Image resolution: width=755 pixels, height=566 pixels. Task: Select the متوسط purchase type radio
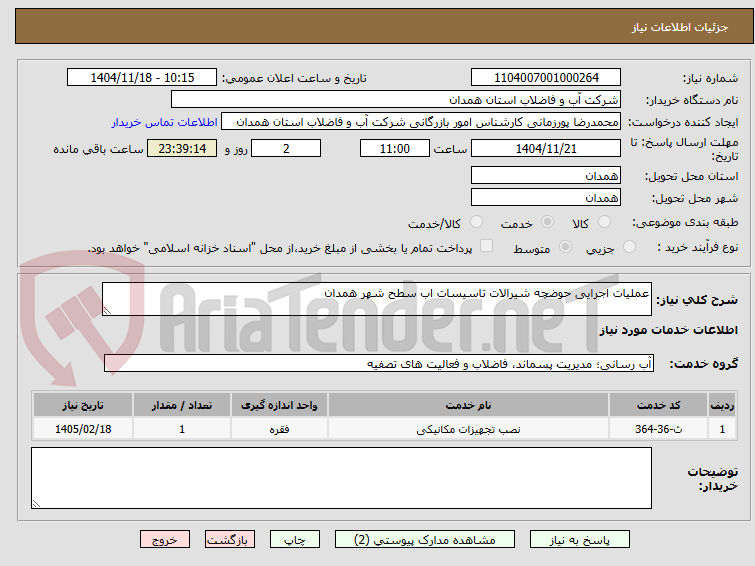pos(565,247)
